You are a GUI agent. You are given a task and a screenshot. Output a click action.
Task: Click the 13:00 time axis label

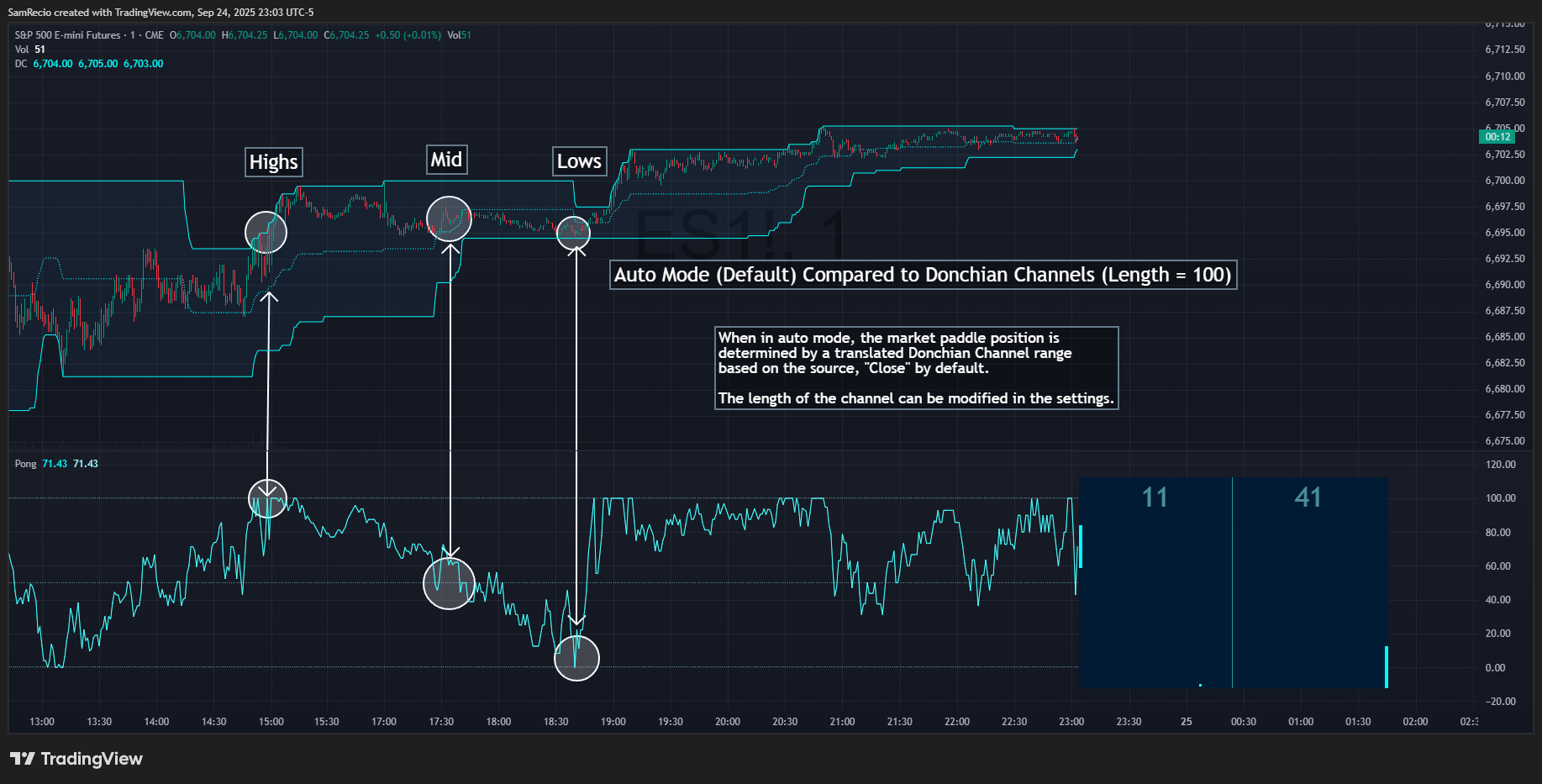pyautogui.click(x=42, y=722)
